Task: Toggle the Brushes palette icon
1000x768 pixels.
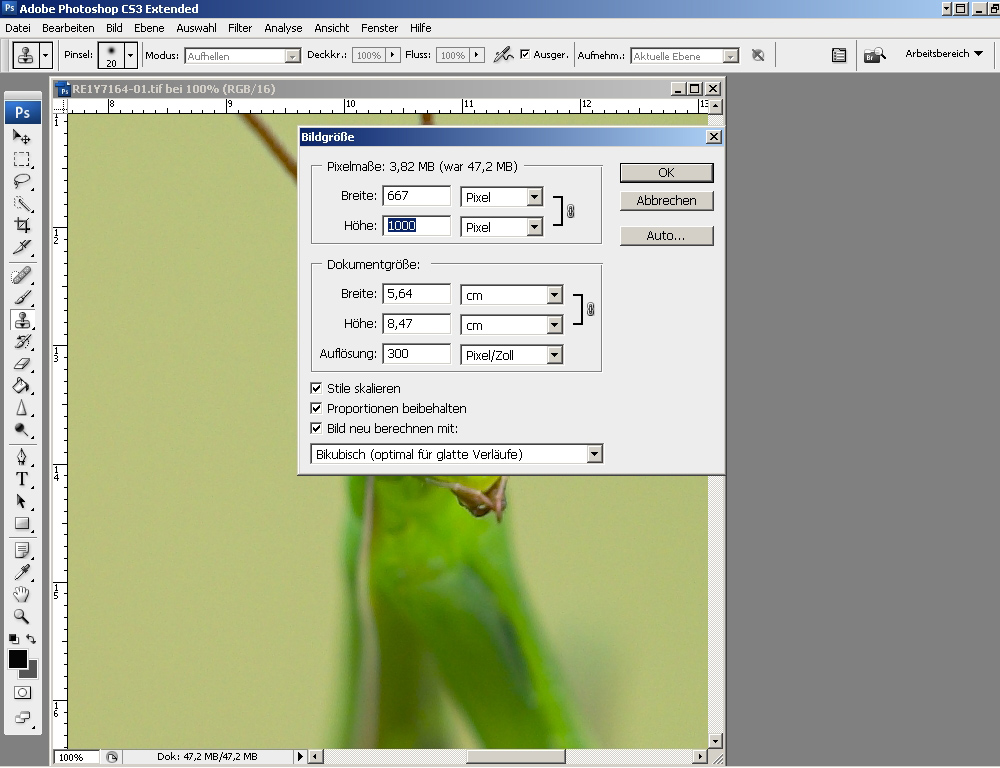Action: [x=839, y=55]
